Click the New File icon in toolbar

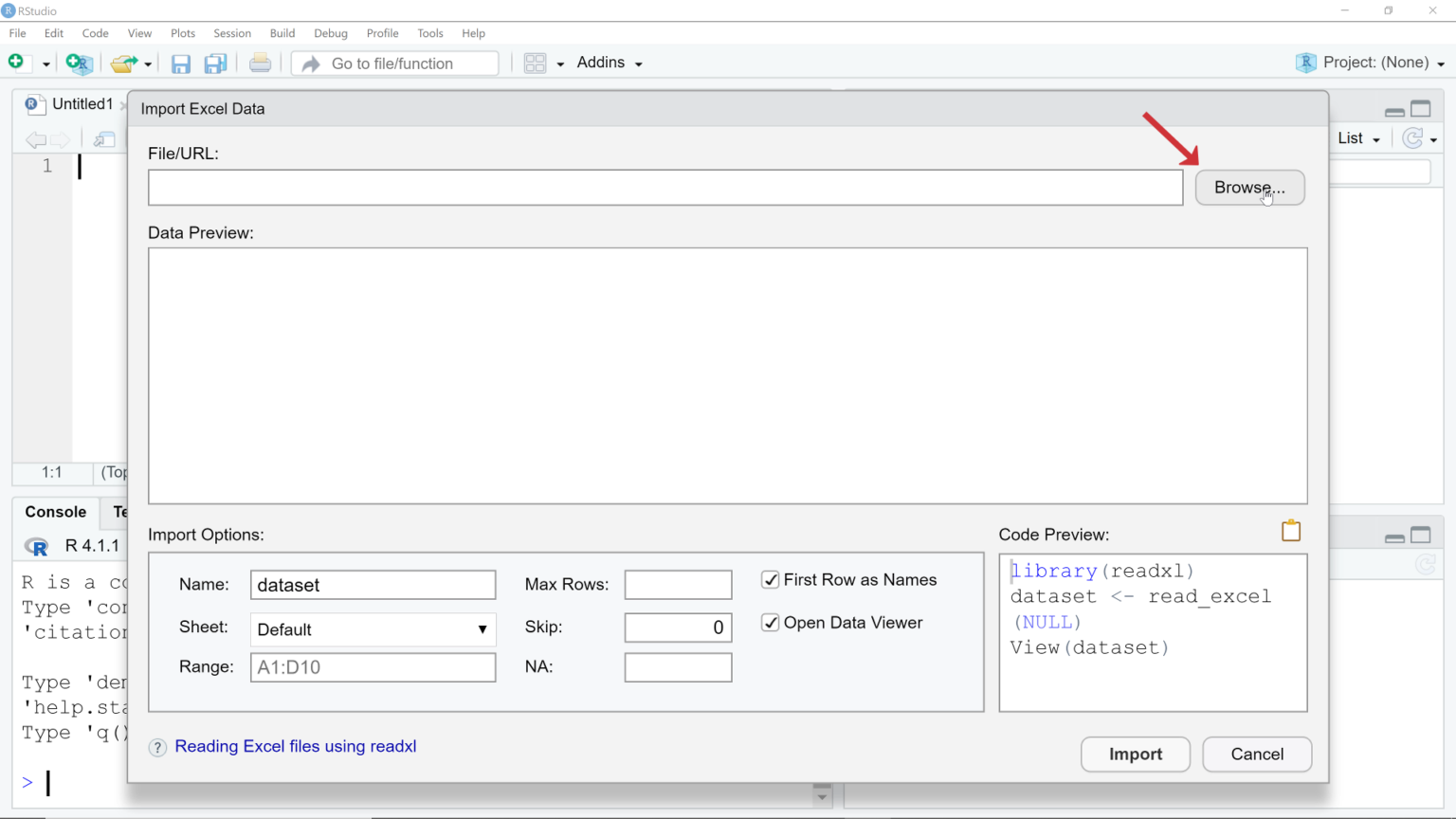(x=16, y=63)
